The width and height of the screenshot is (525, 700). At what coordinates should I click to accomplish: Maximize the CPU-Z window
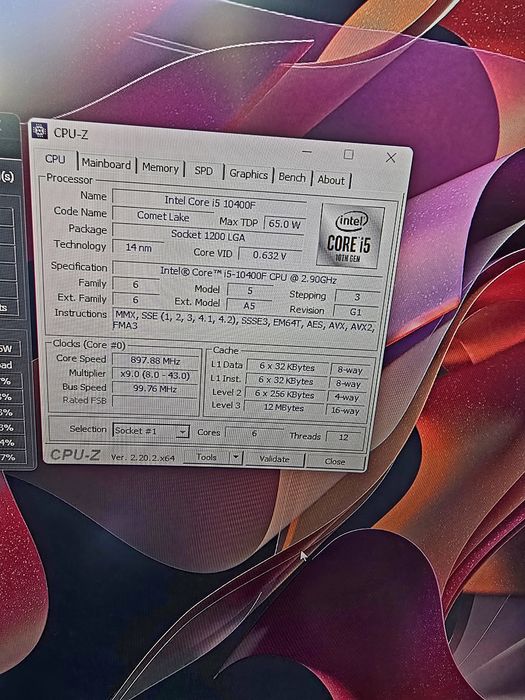[x=349, y=154]
